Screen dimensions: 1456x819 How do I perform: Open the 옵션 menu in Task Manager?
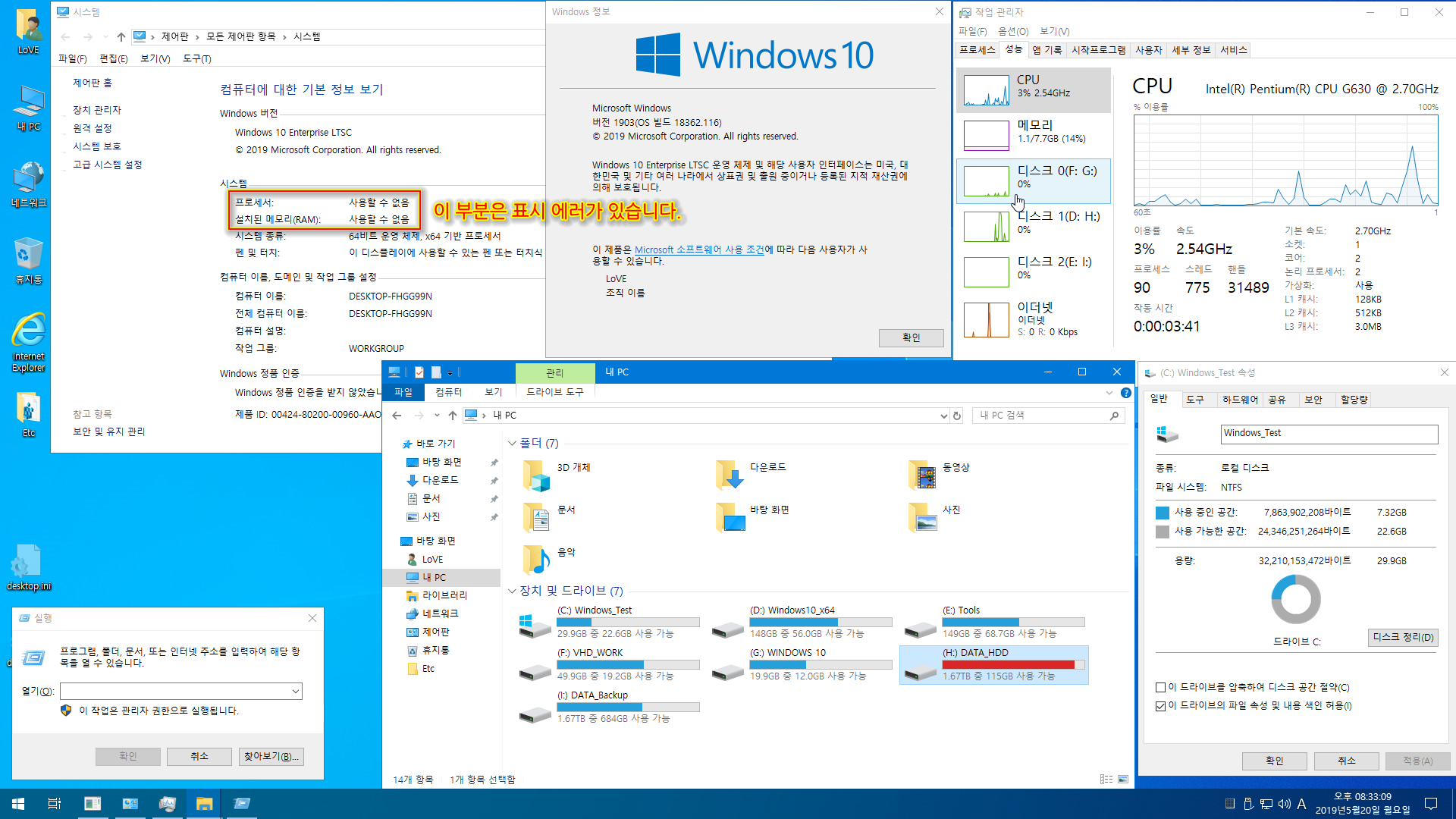(x=1012, y=31)
